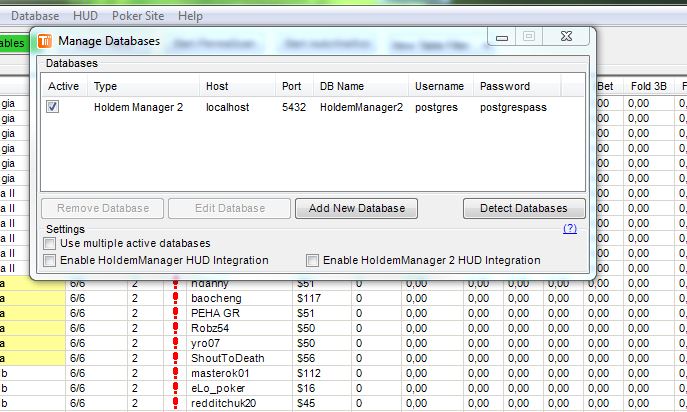This screenshot has height=412, width=687.
Task: Open the Poker Site menu
Action: click(x=138, y=16)
